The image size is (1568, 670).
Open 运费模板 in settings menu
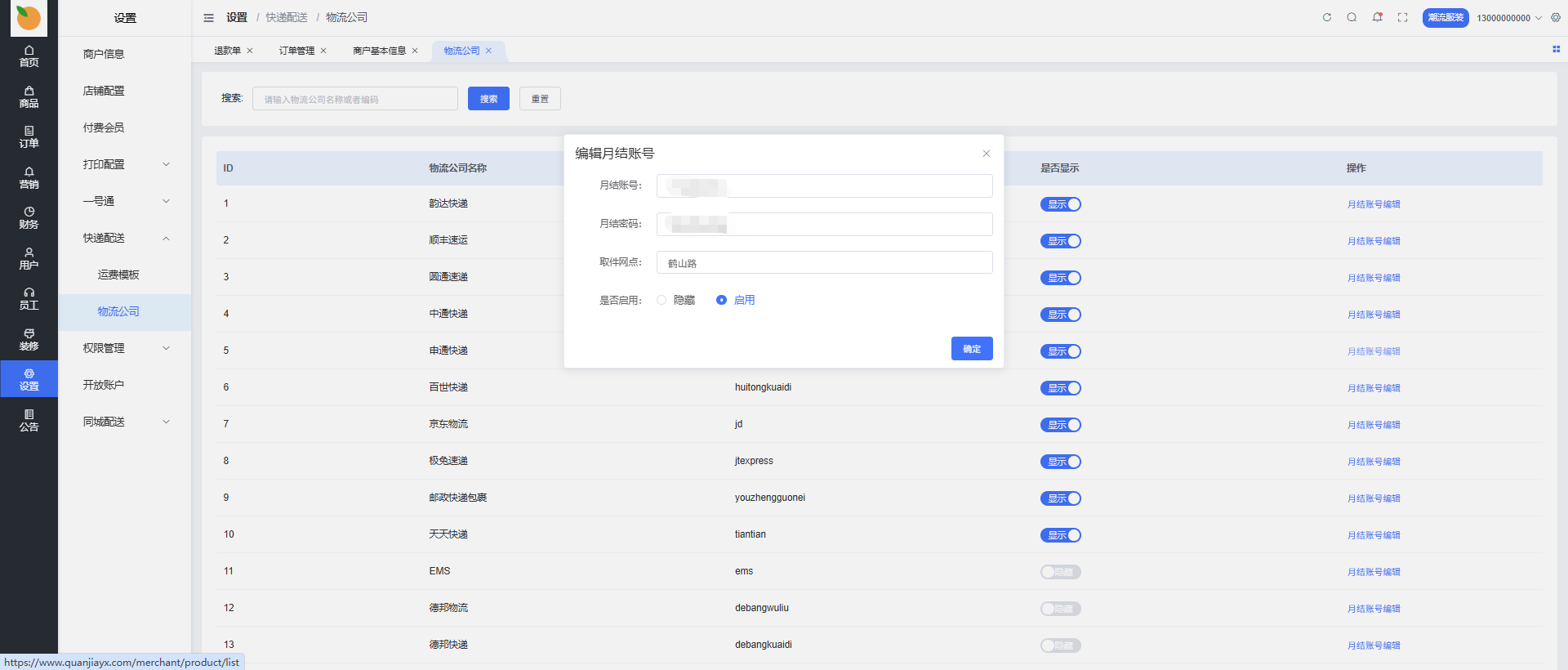click(118, 275)
